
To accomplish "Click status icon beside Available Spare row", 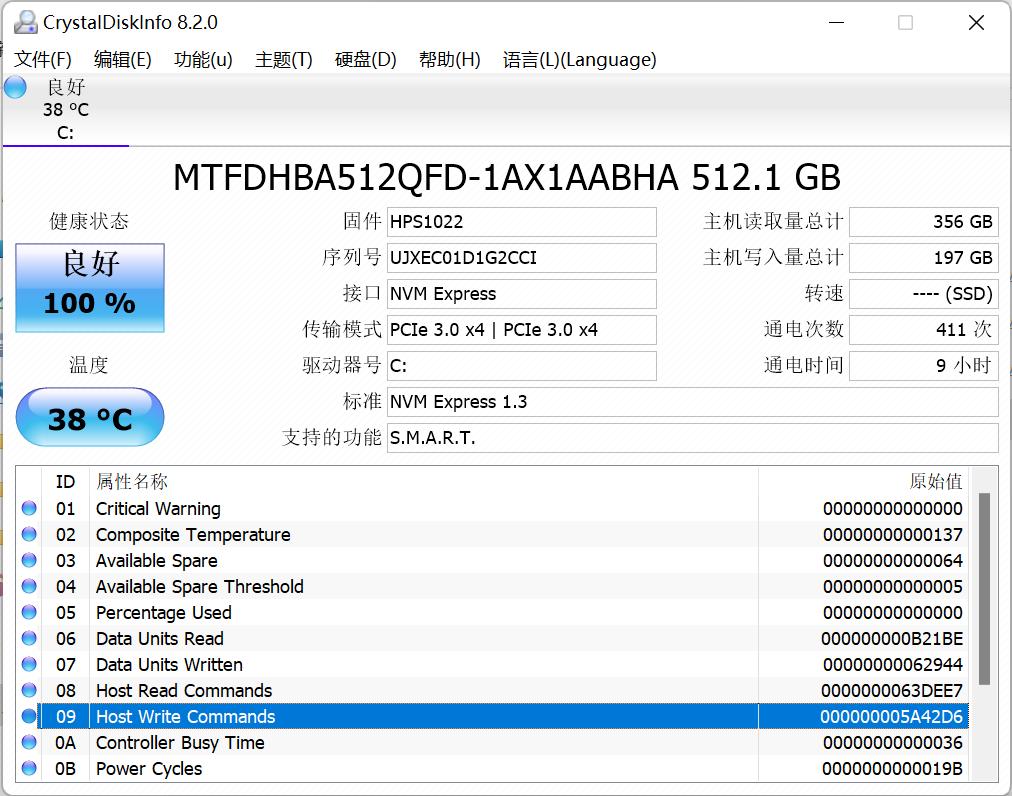I will (x=29, y=560).
